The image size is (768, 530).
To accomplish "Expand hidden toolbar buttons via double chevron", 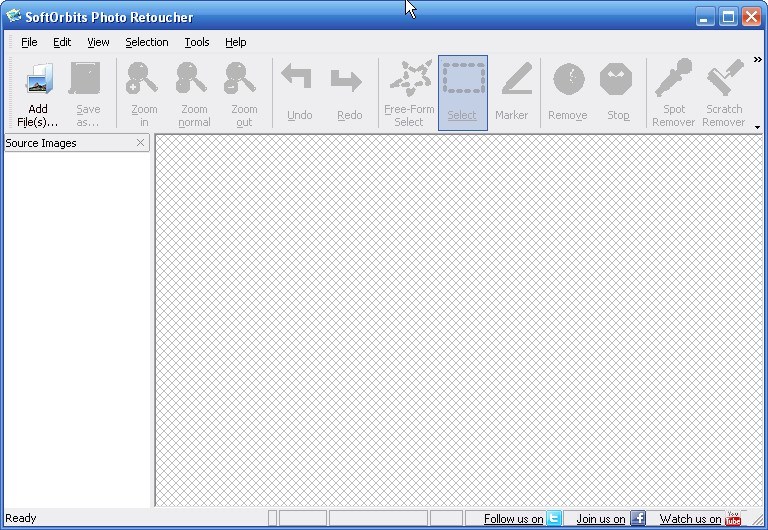I will point(757,60).
